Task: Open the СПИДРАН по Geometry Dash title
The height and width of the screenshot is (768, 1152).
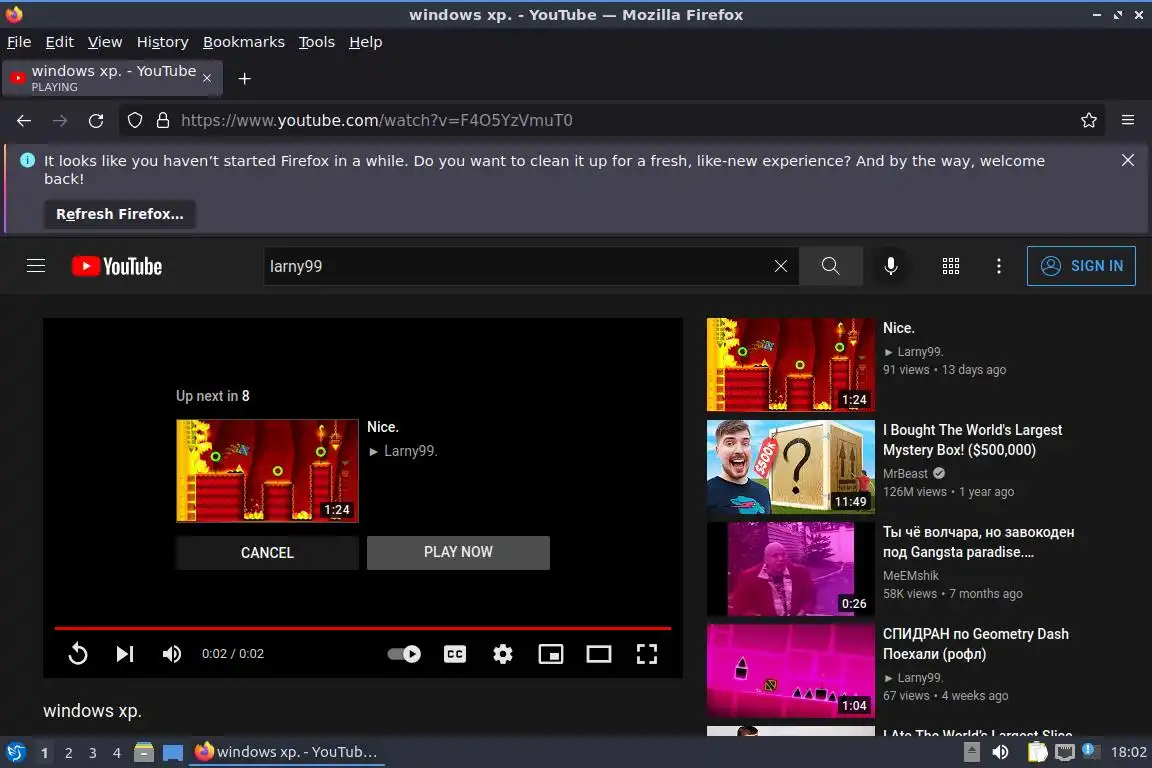Action: (976, 644)
